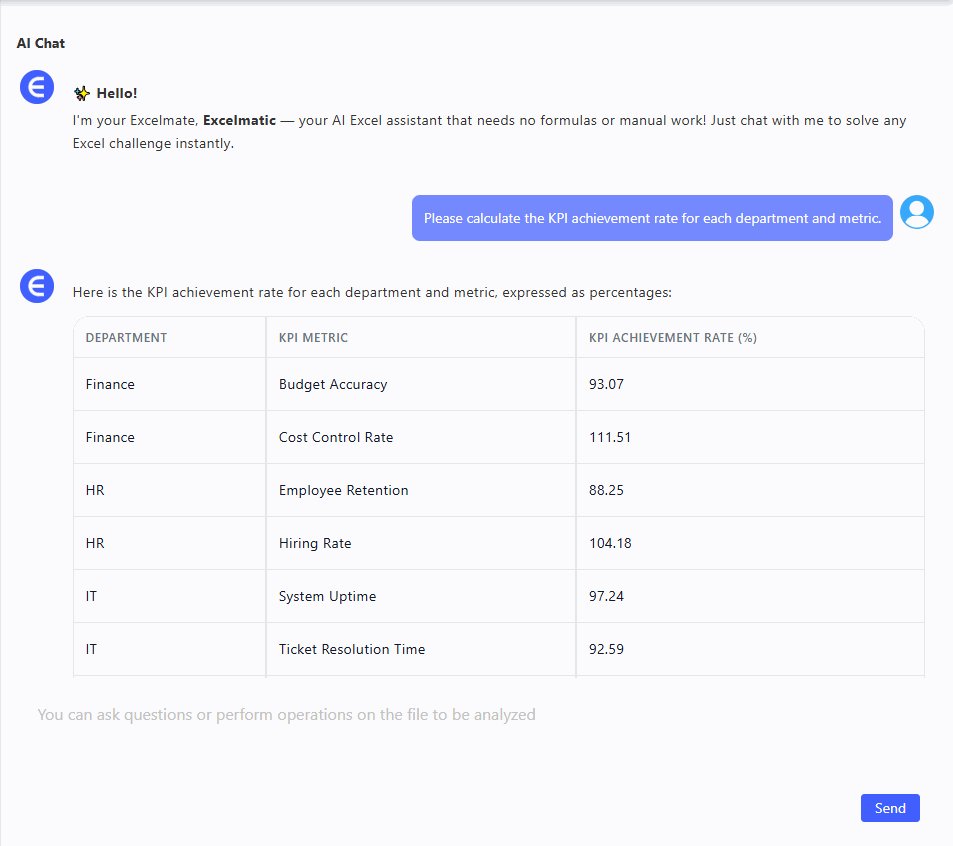Click the KPI METRIC column header

coord(313,338)
